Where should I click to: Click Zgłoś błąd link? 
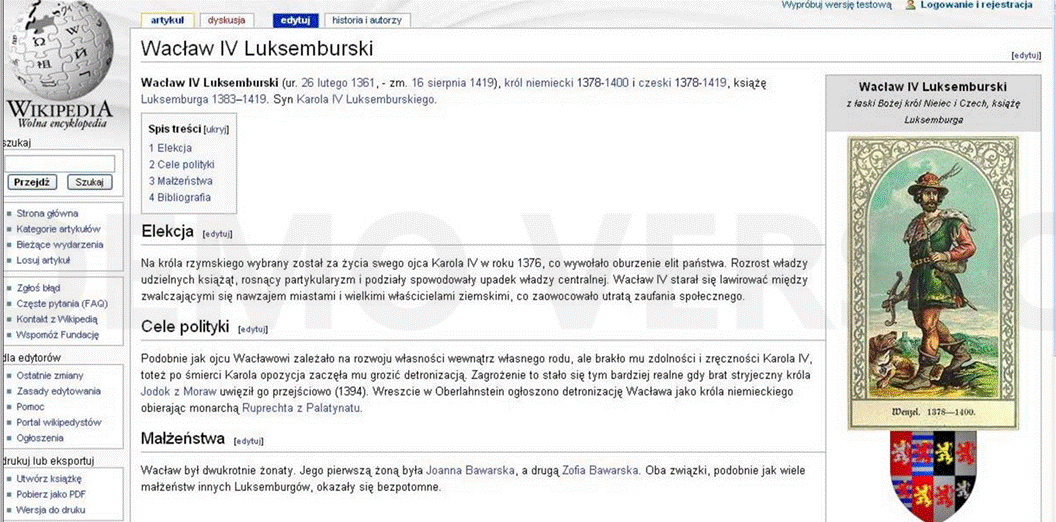tap(38, 288)
